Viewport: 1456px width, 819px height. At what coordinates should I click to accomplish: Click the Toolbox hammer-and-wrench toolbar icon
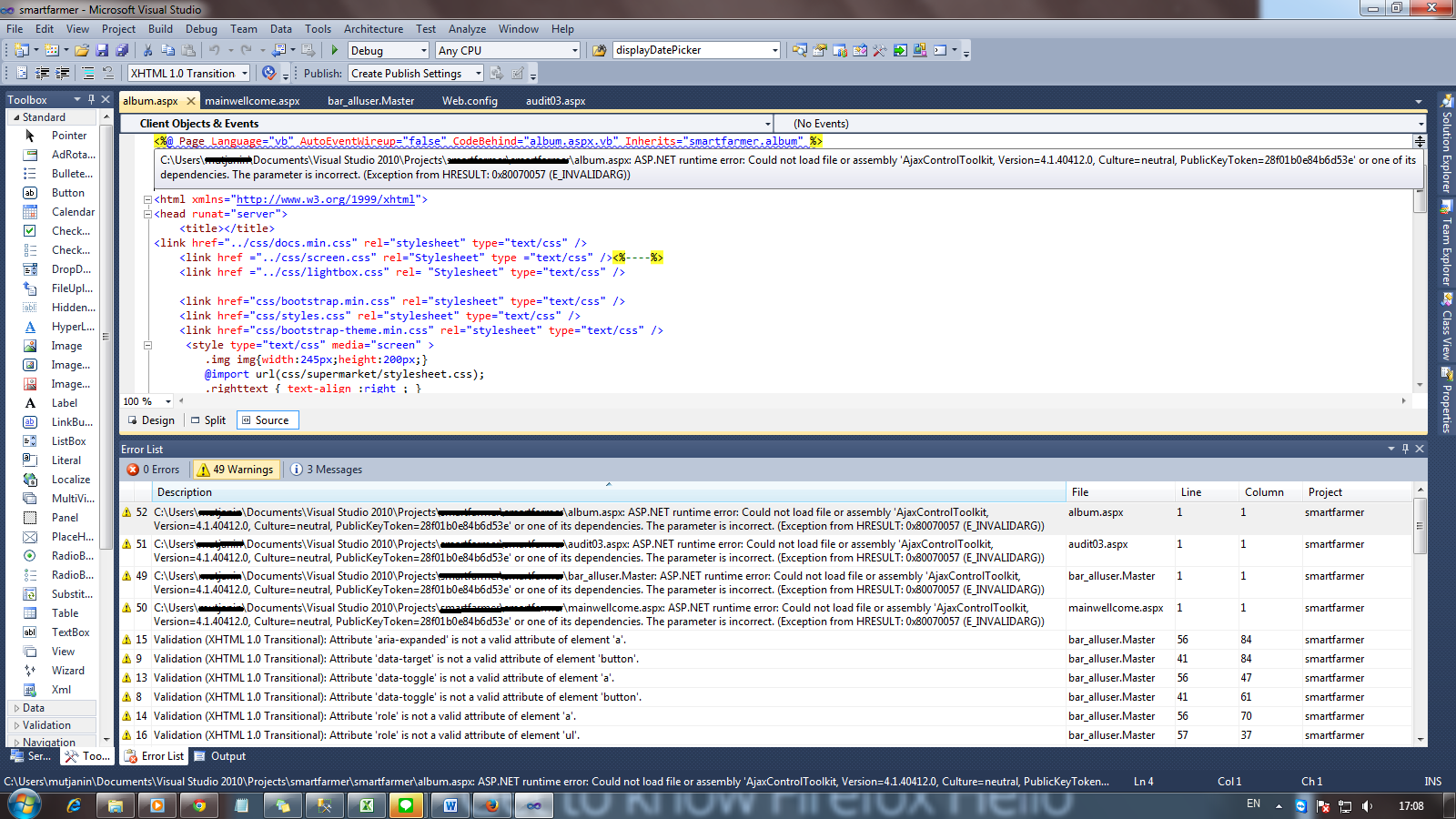tap(880, 50)
